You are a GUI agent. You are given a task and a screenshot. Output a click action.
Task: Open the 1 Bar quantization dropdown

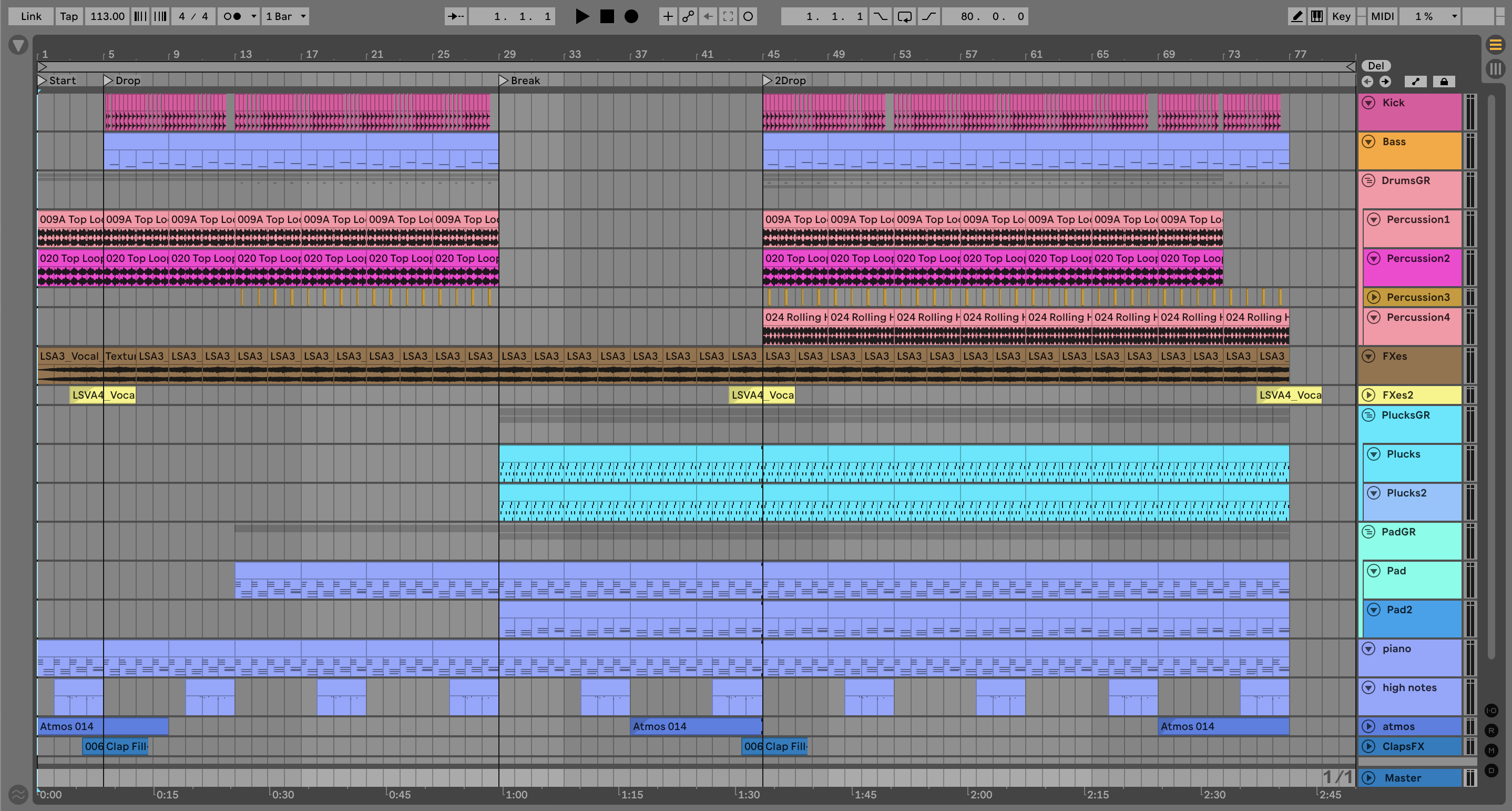click(285, 16)
